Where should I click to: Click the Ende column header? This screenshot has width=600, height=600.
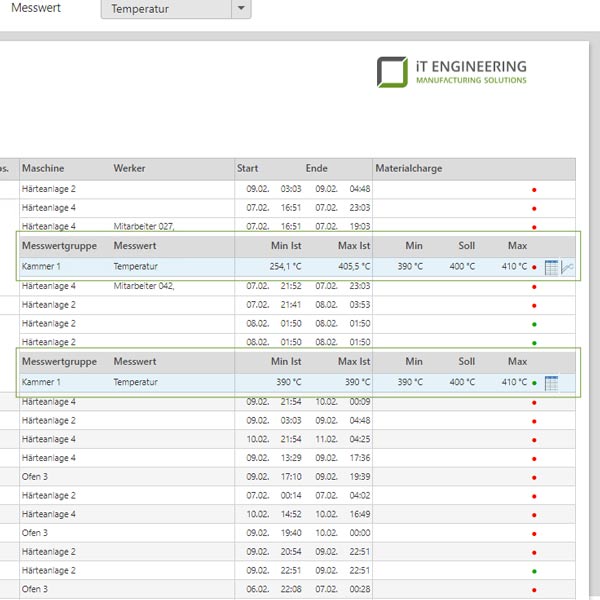click(316, 168)
